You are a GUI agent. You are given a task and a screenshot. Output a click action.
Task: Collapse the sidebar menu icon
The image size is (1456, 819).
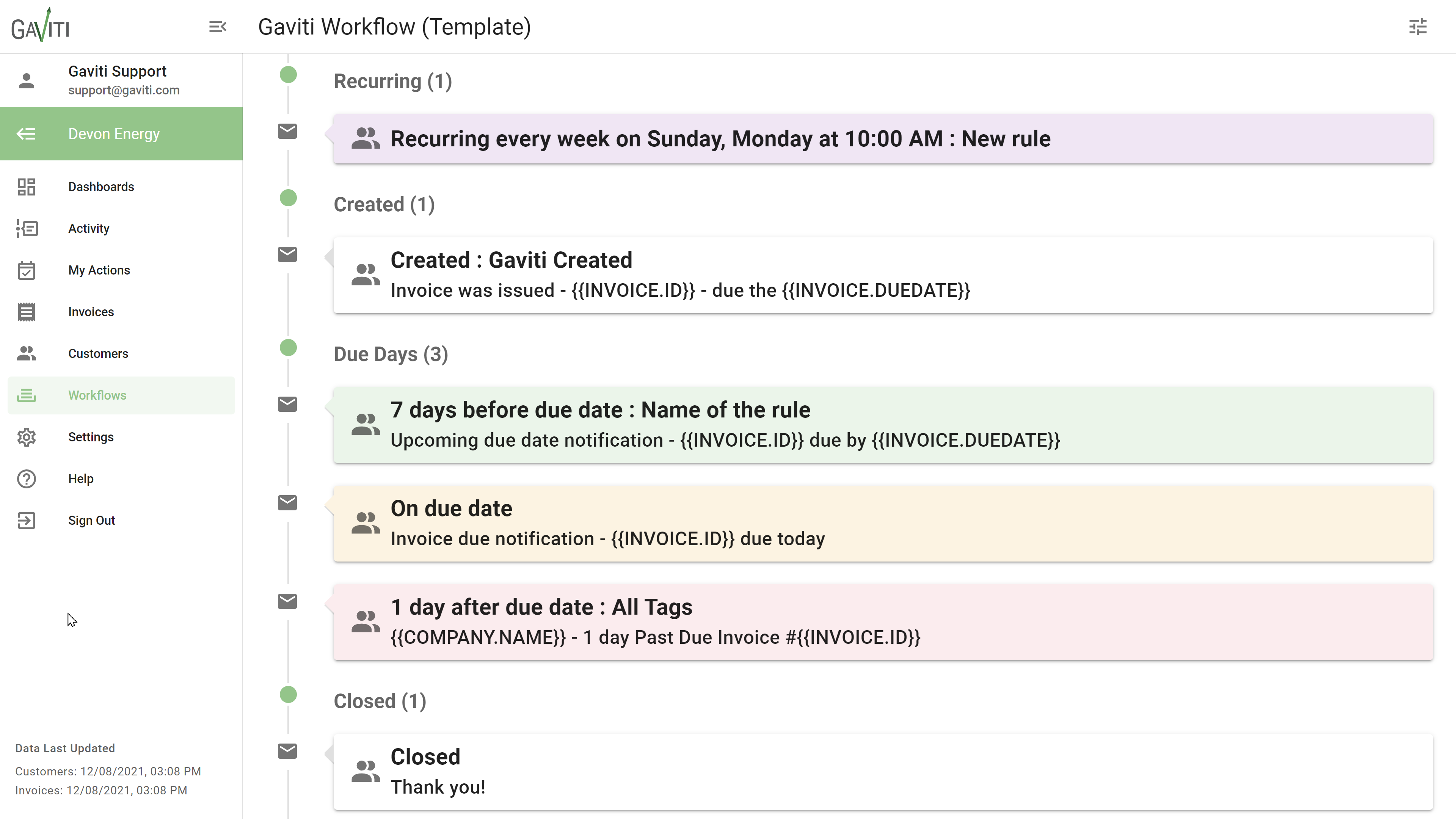[x=218, y=27]
